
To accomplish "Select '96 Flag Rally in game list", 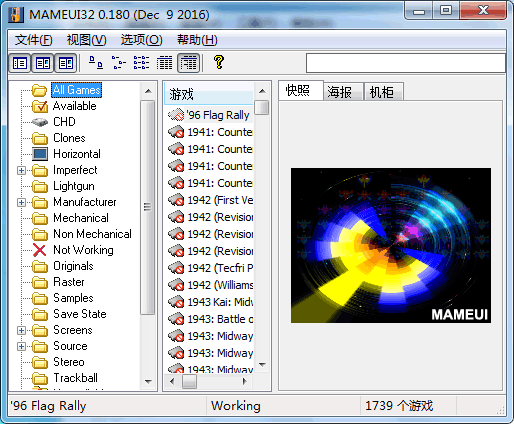I will [x=218, y=115].
